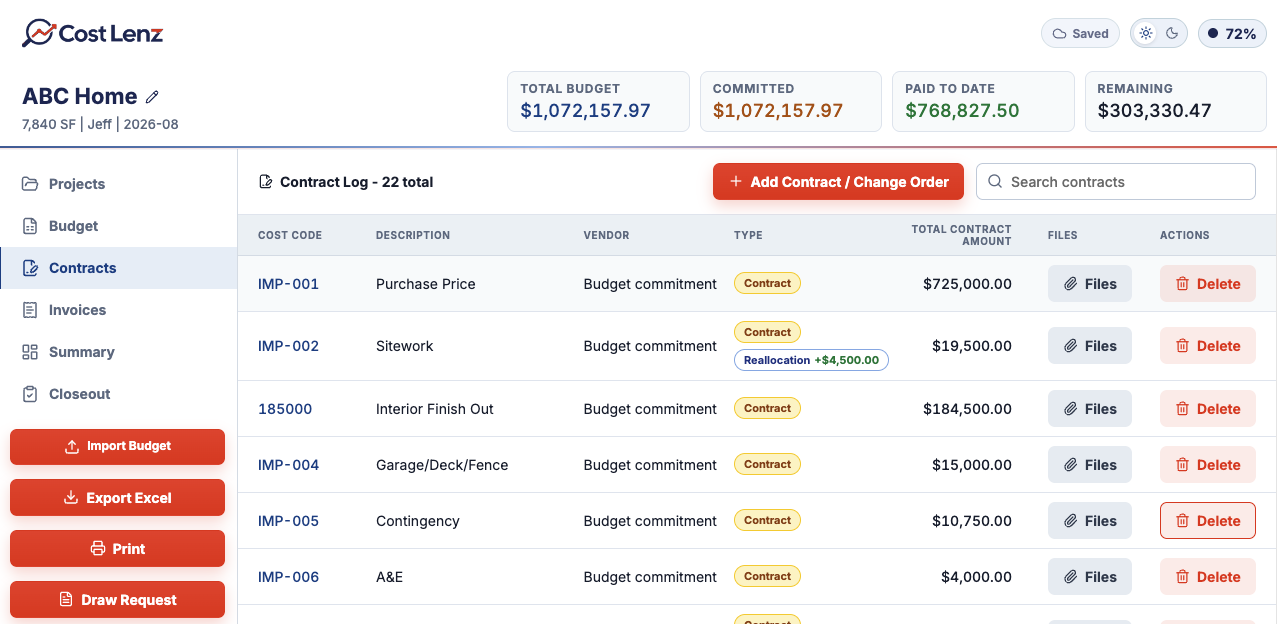Open Files for IMP-005 Contingency
Screen dimensions: 1277x624
pos(1090,521)
